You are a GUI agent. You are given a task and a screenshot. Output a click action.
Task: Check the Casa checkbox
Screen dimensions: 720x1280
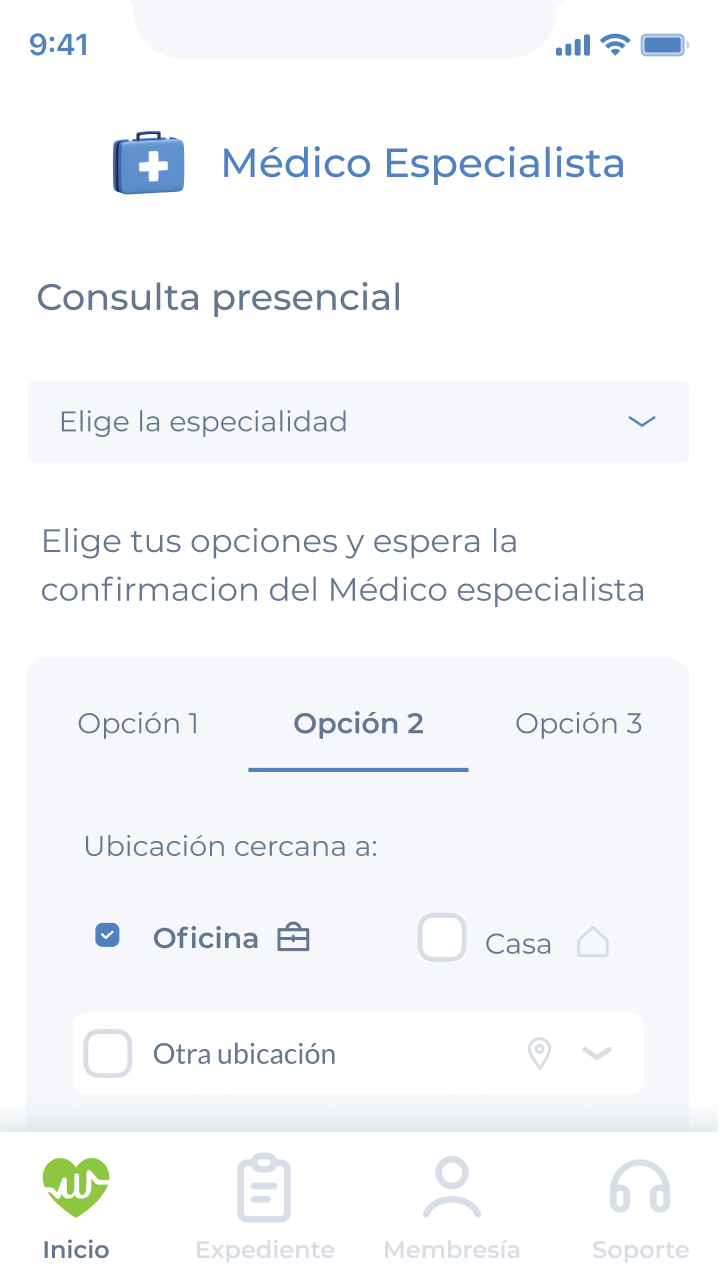tap(442, 938)
